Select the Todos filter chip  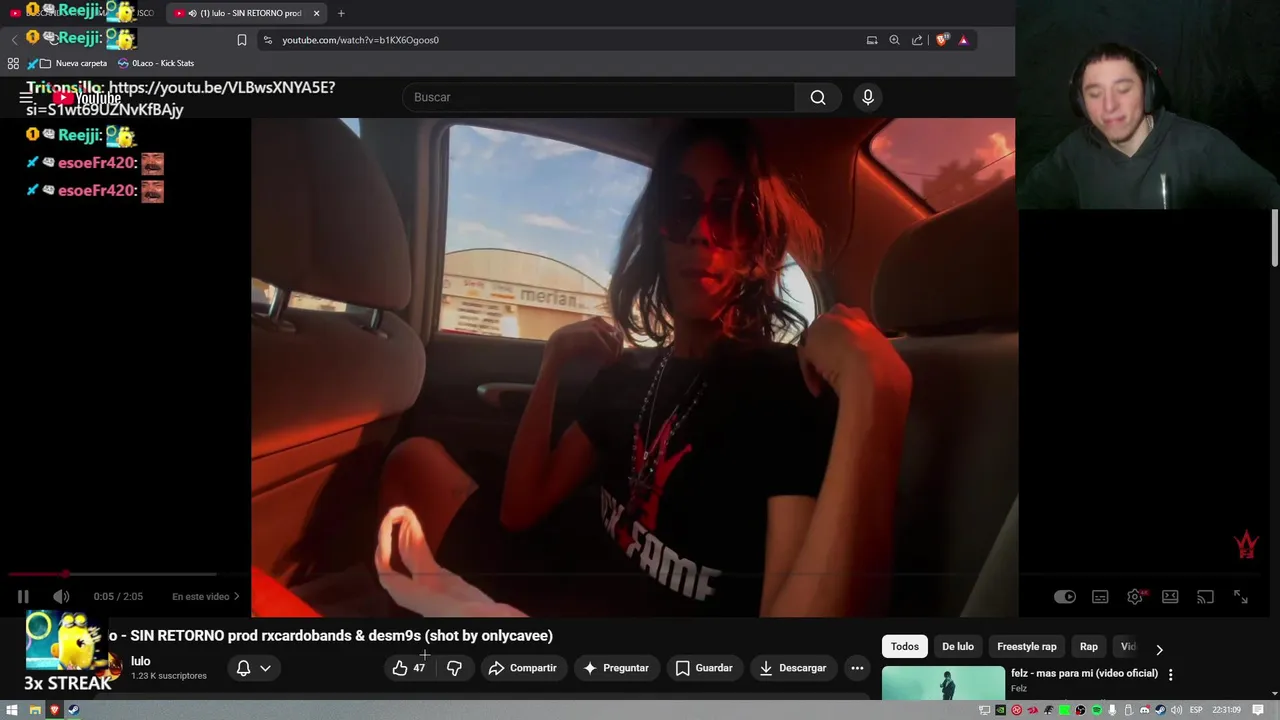pos(905,647)
